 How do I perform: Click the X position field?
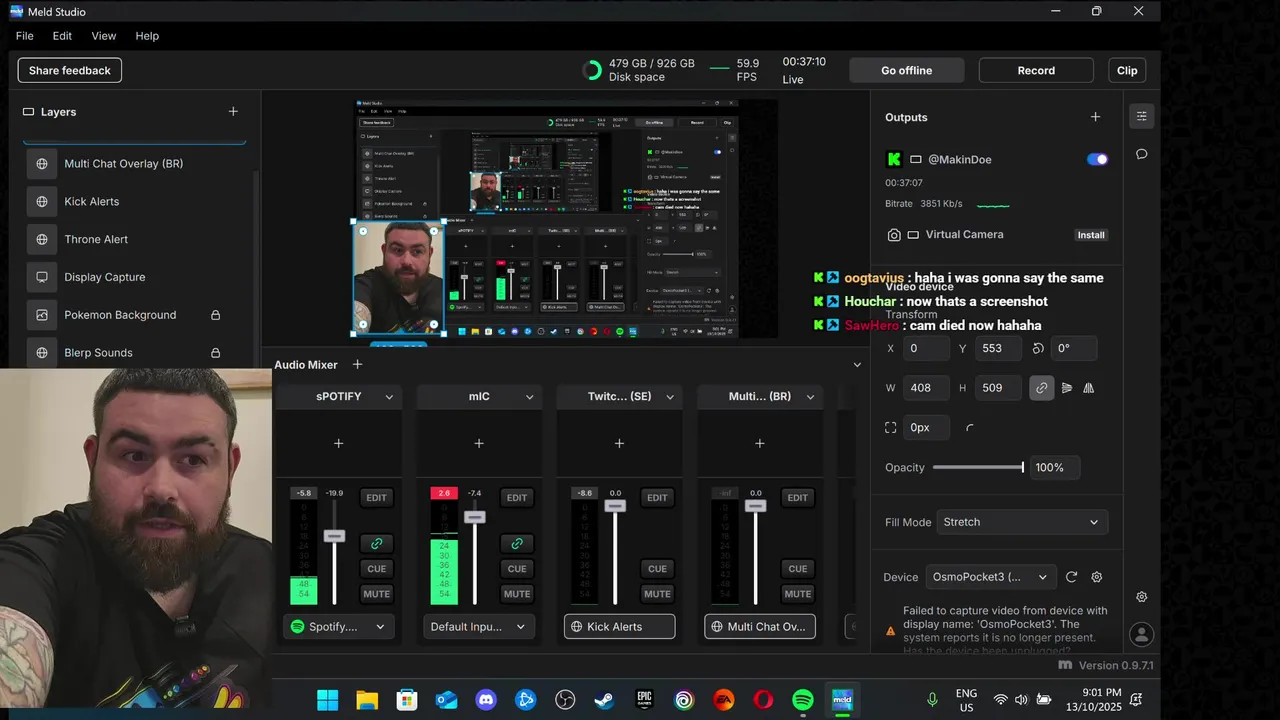[x=927, y=348]
